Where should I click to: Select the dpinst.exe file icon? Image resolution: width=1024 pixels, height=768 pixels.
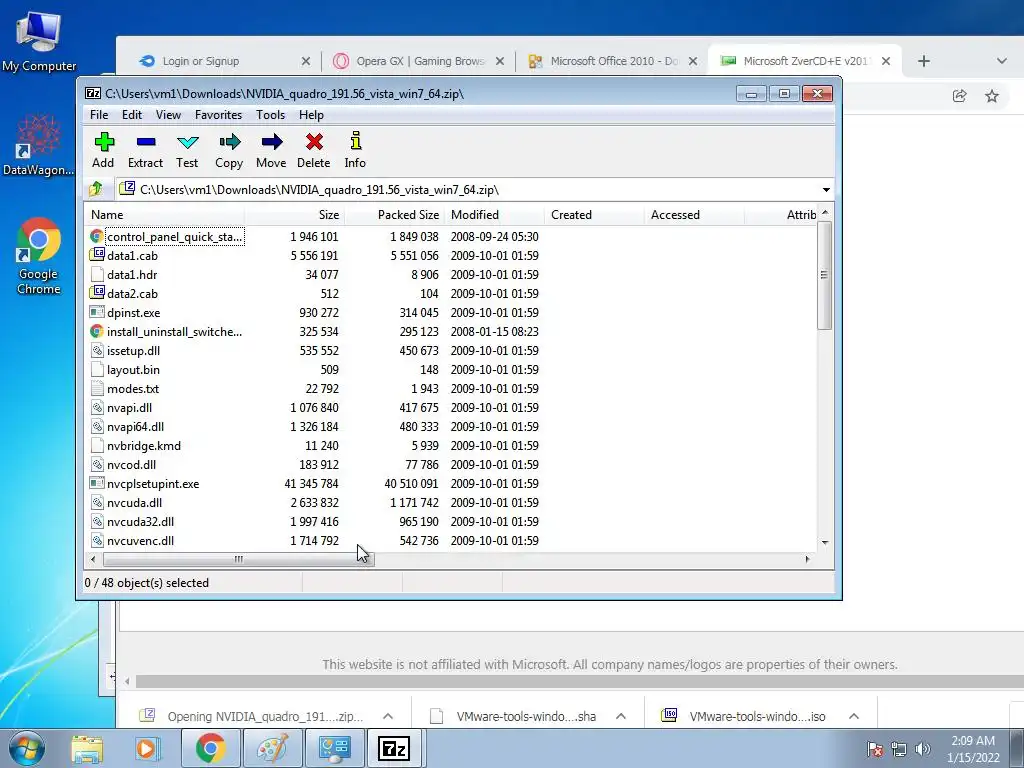pyautogui.click(x=97, y=312)
